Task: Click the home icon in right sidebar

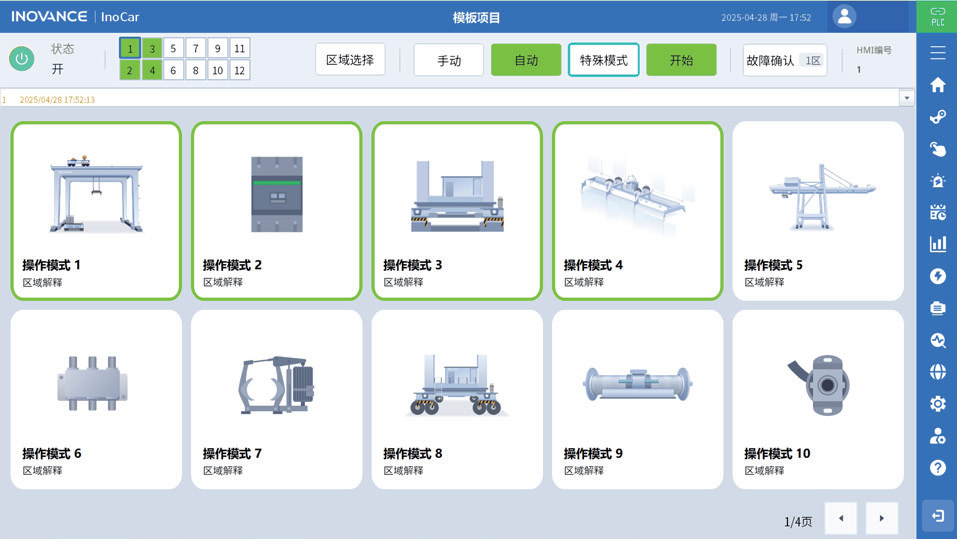Action: click(x=937, y=85)
